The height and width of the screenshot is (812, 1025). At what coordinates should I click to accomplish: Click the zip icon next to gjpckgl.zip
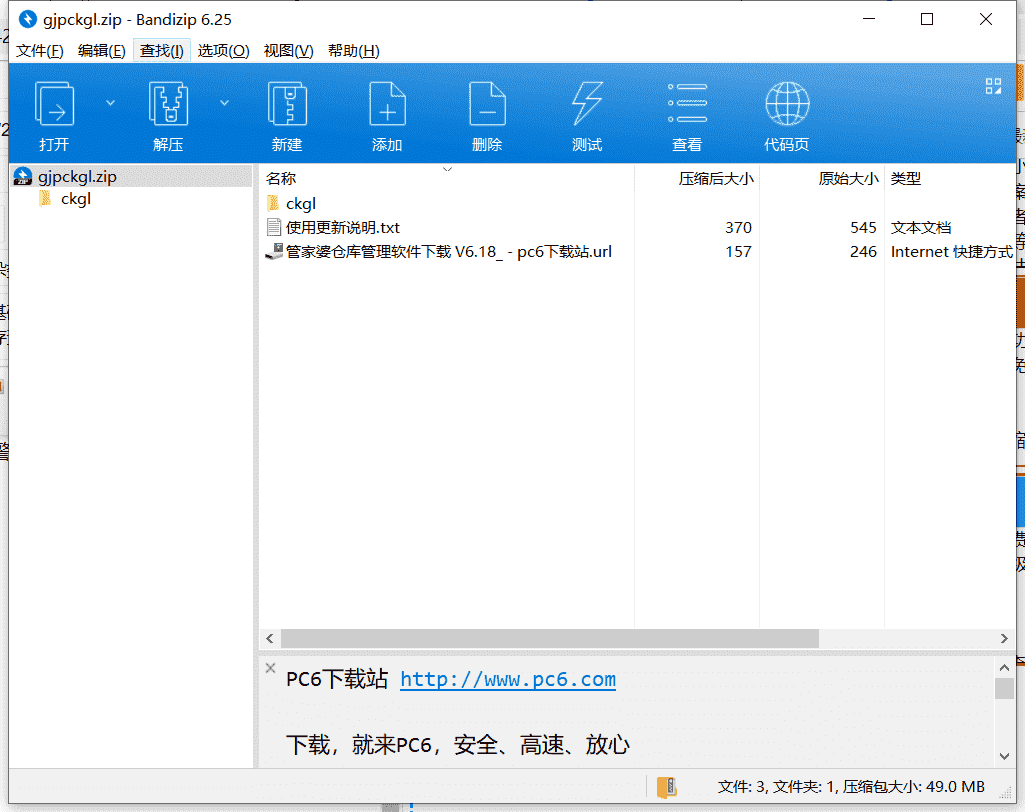pyautogui.click(x=23, y=176)
